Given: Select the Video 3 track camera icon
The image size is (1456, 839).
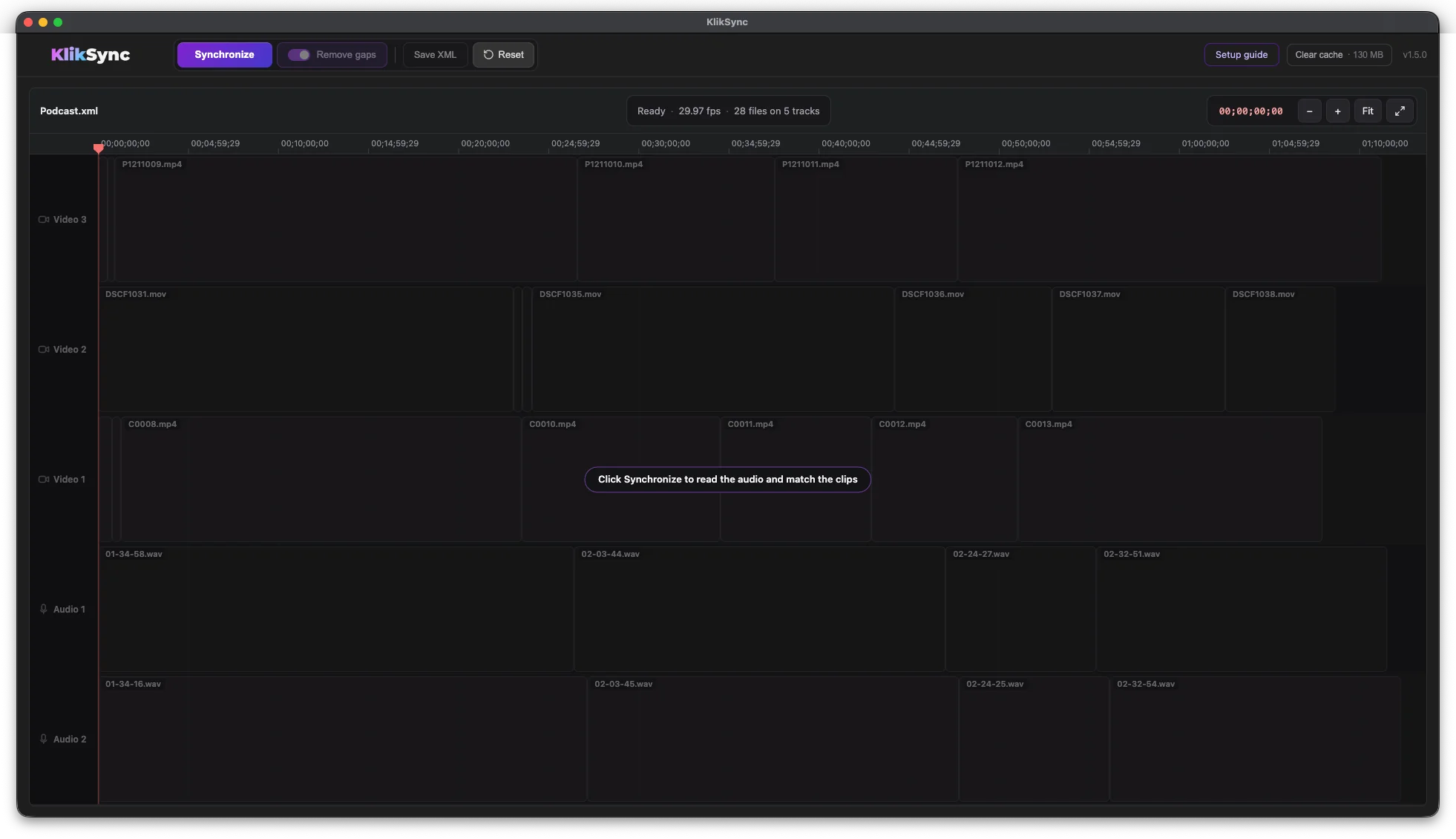Looking at the screenshot, I should point(44,220).
